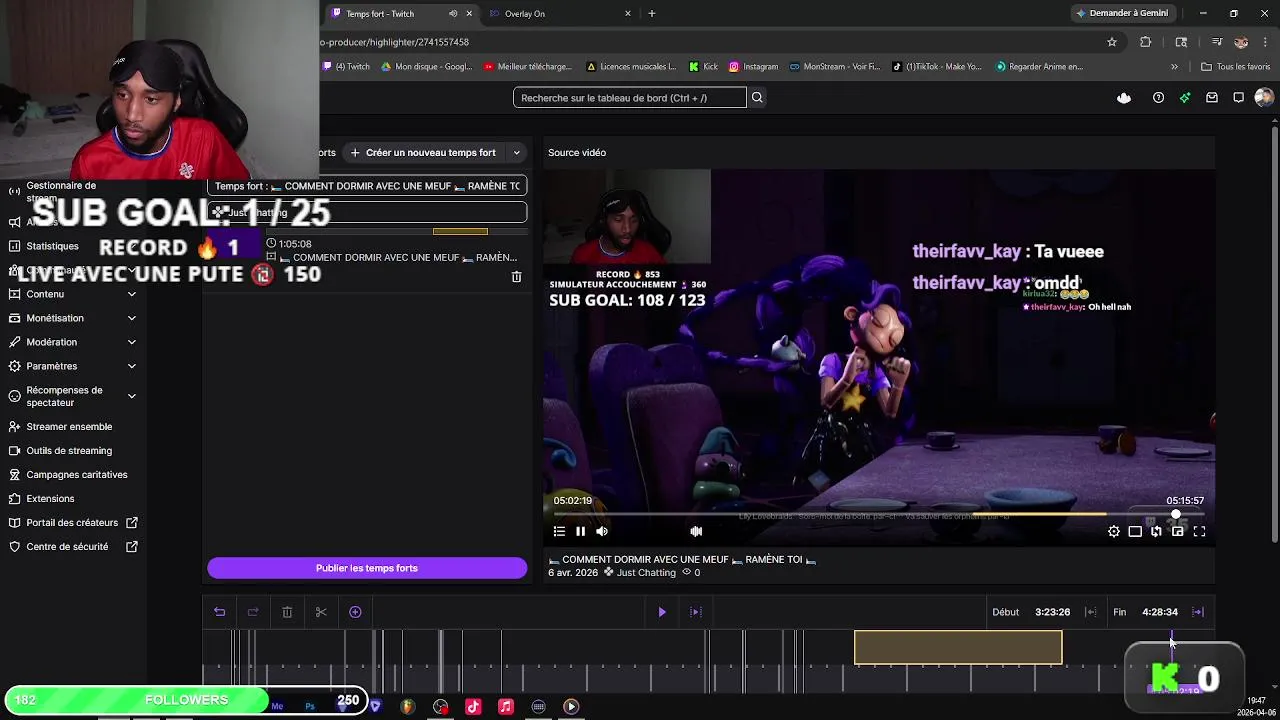Open Outils de streaming in the sidebar
The image size is (1280, 720).
pyautogui.click(x=69, y=451)
